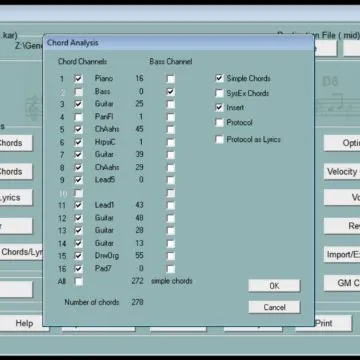360x360 pixels.
Task: Check chord channel 4 PanFl checkbox
Action: tap(79, 117)
